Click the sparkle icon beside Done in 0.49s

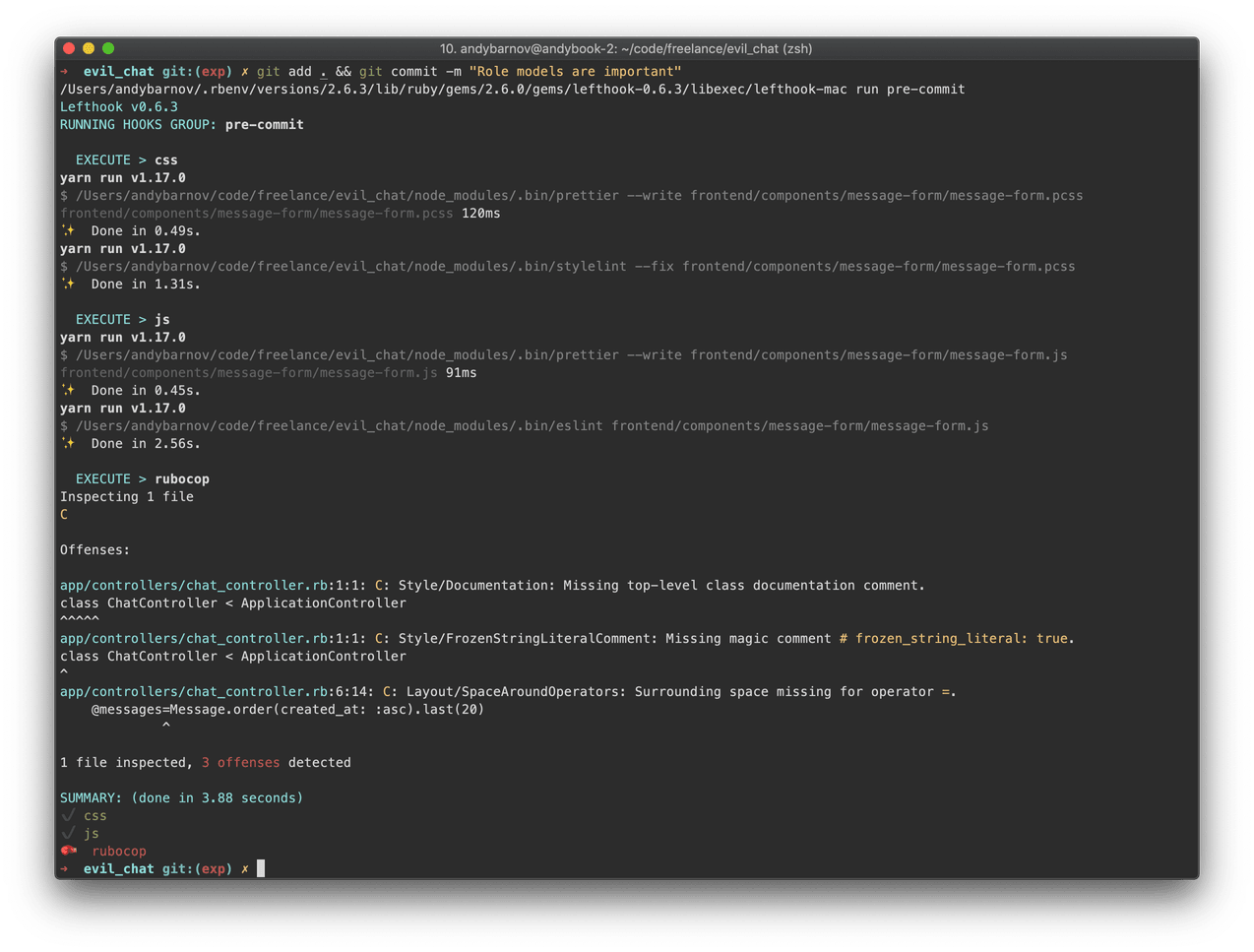tap(68, 230)
